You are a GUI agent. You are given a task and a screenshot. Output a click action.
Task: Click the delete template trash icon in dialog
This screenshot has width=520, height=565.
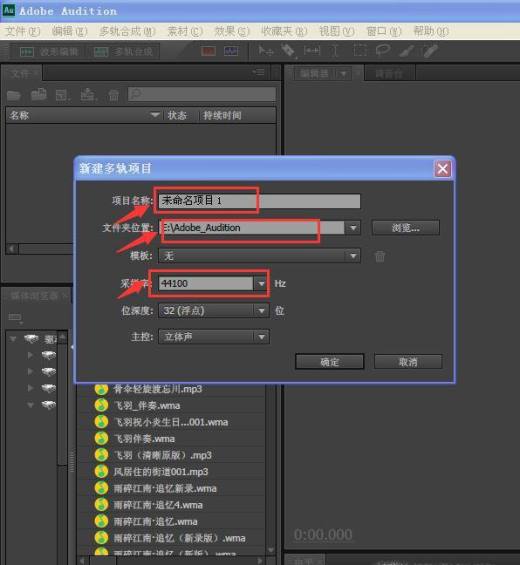point(379,257)
